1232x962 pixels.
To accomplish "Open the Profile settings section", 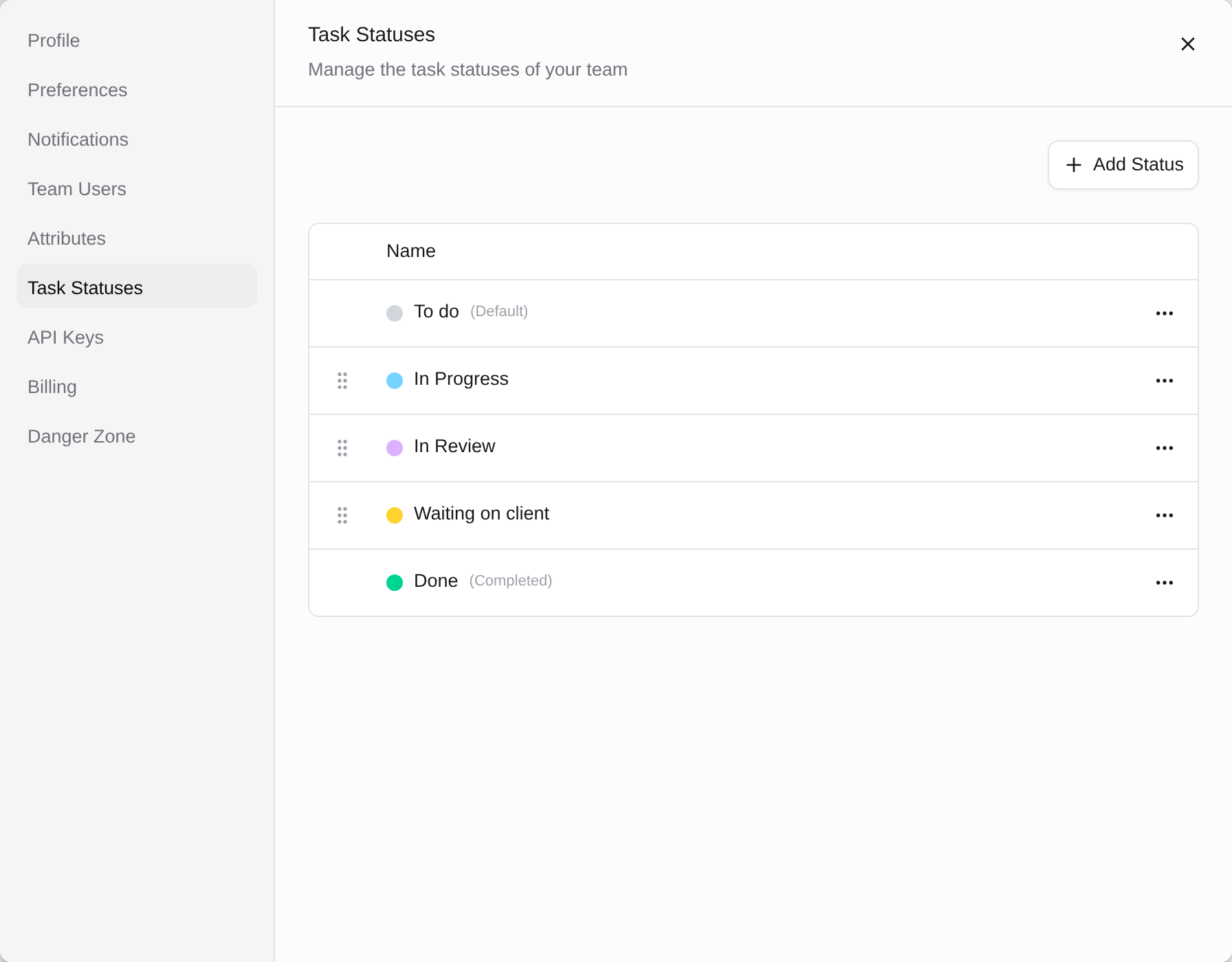I will click(137, 41).
